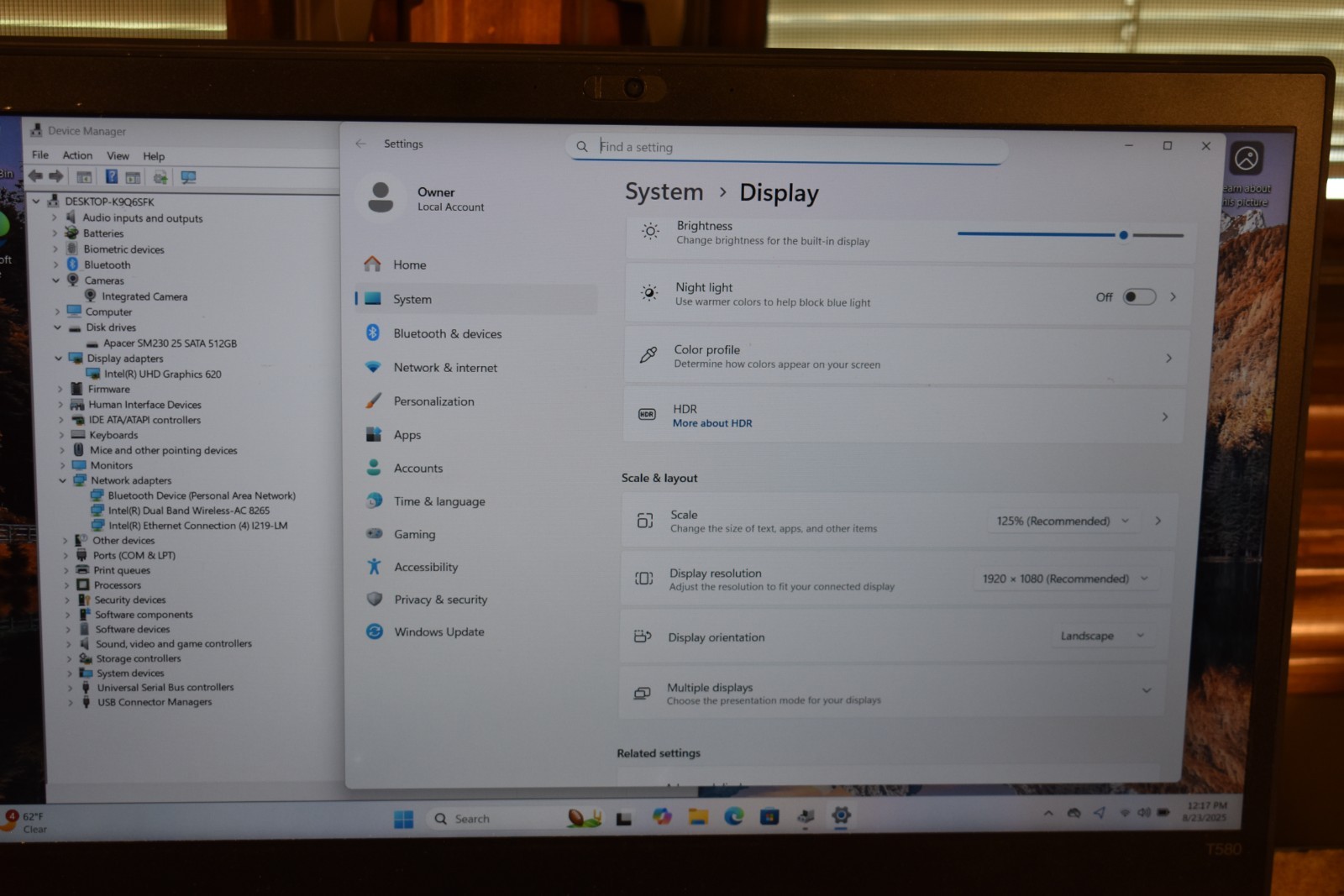
Task: Click the Privacy & security shield icon
Action: 375,599
